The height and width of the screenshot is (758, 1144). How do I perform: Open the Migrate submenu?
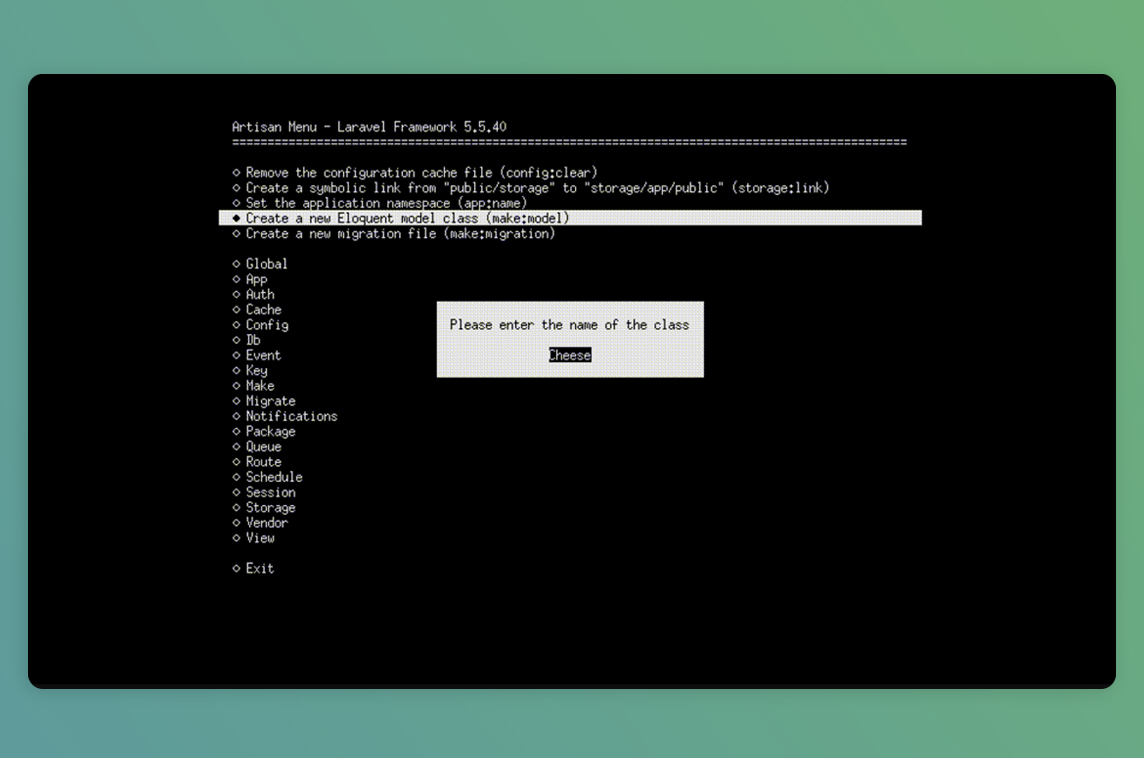click(264, 401)
